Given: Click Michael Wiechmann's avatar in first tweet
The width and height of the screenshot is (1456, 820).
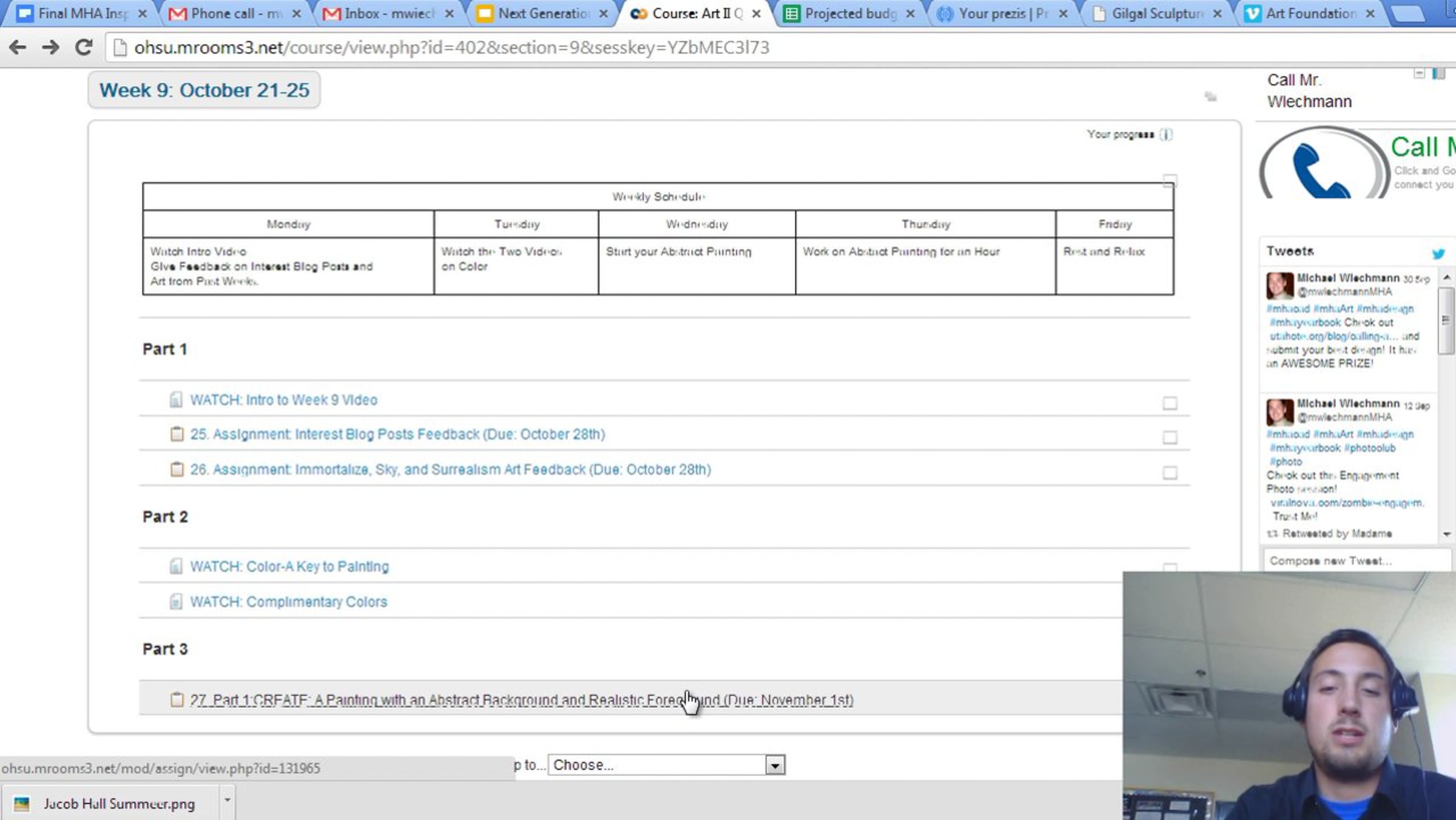Looking at the screenshot, I should coord(1279,285).
